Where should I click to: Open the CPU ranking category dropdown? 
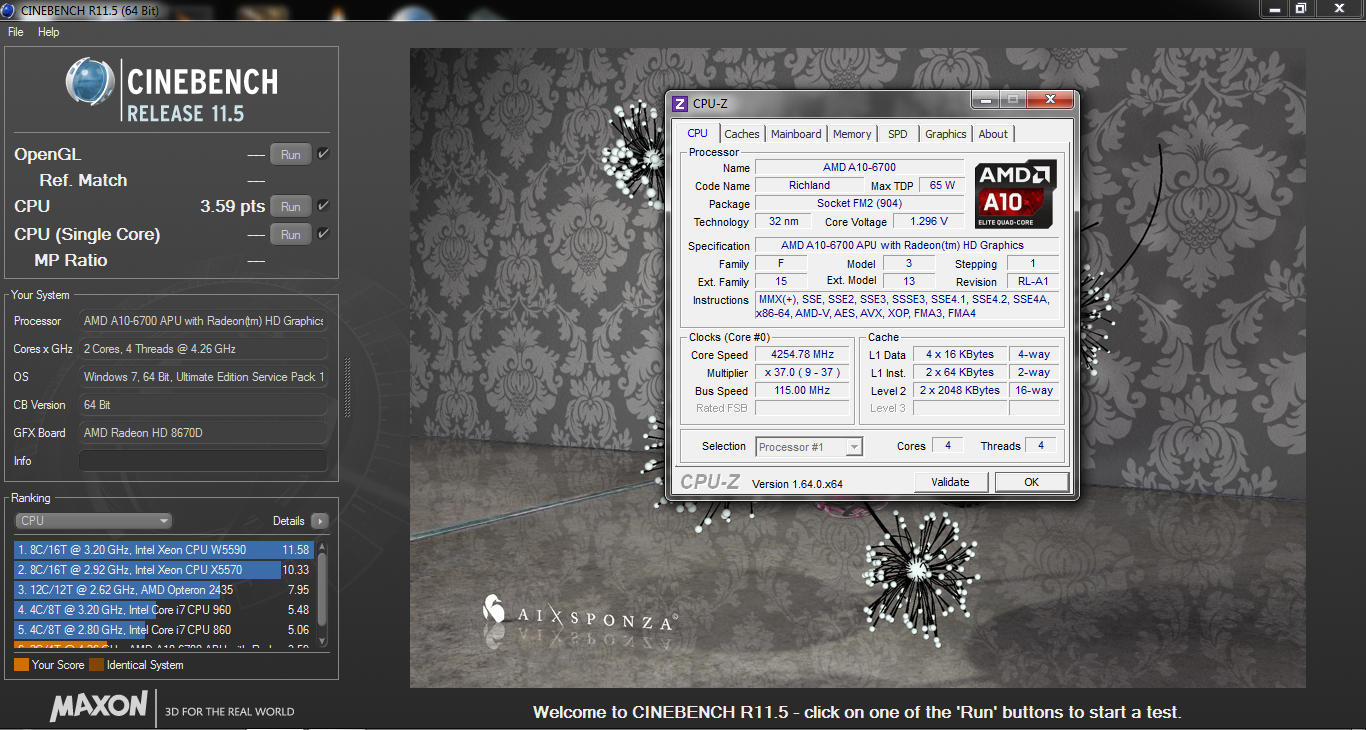(x=94, y=521)
